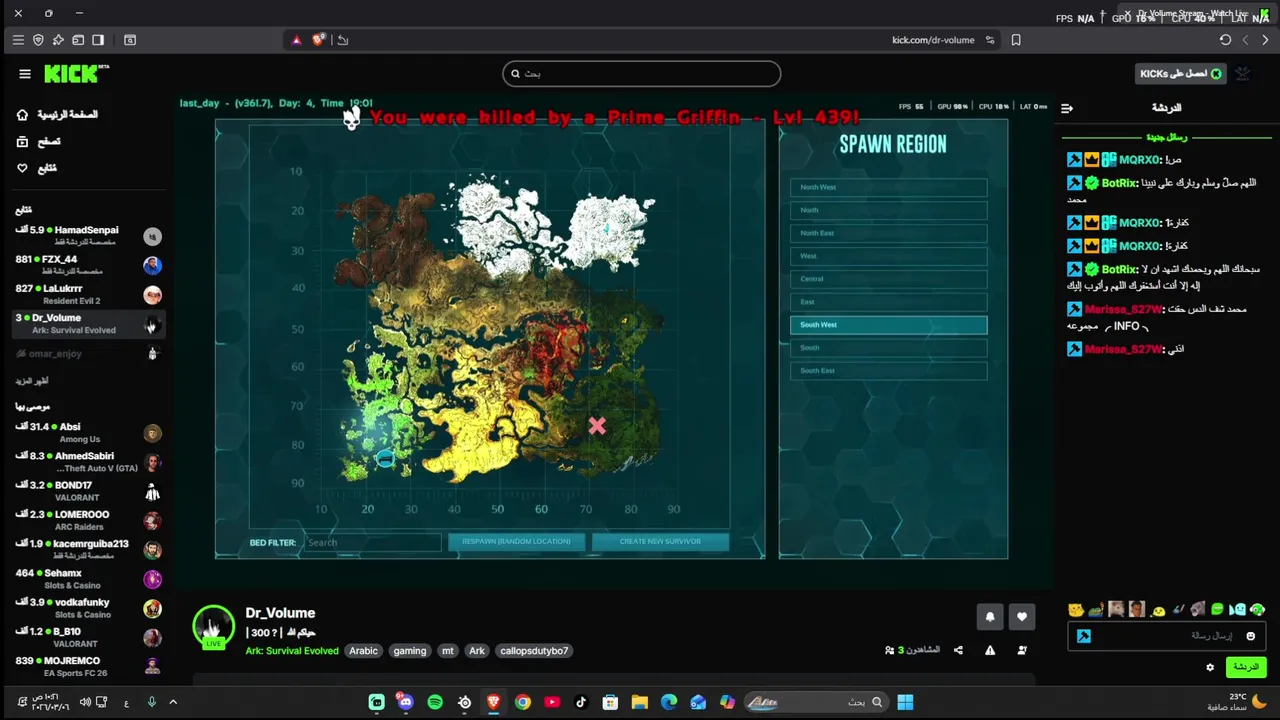Viewport: 1280px width, 720px height.
Task: Open HamadSenpai channel in sidebar
Action: click(x=88, y=236)
